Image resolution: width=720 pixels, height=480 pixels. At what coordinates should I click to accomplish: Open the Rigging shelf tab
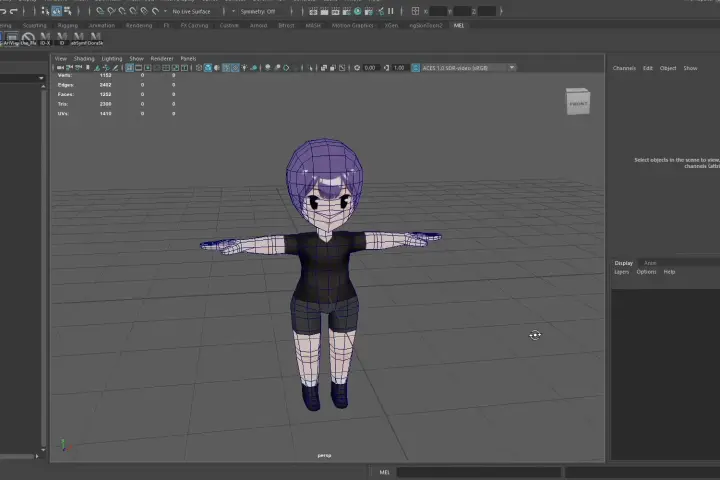tap(68, 25)
